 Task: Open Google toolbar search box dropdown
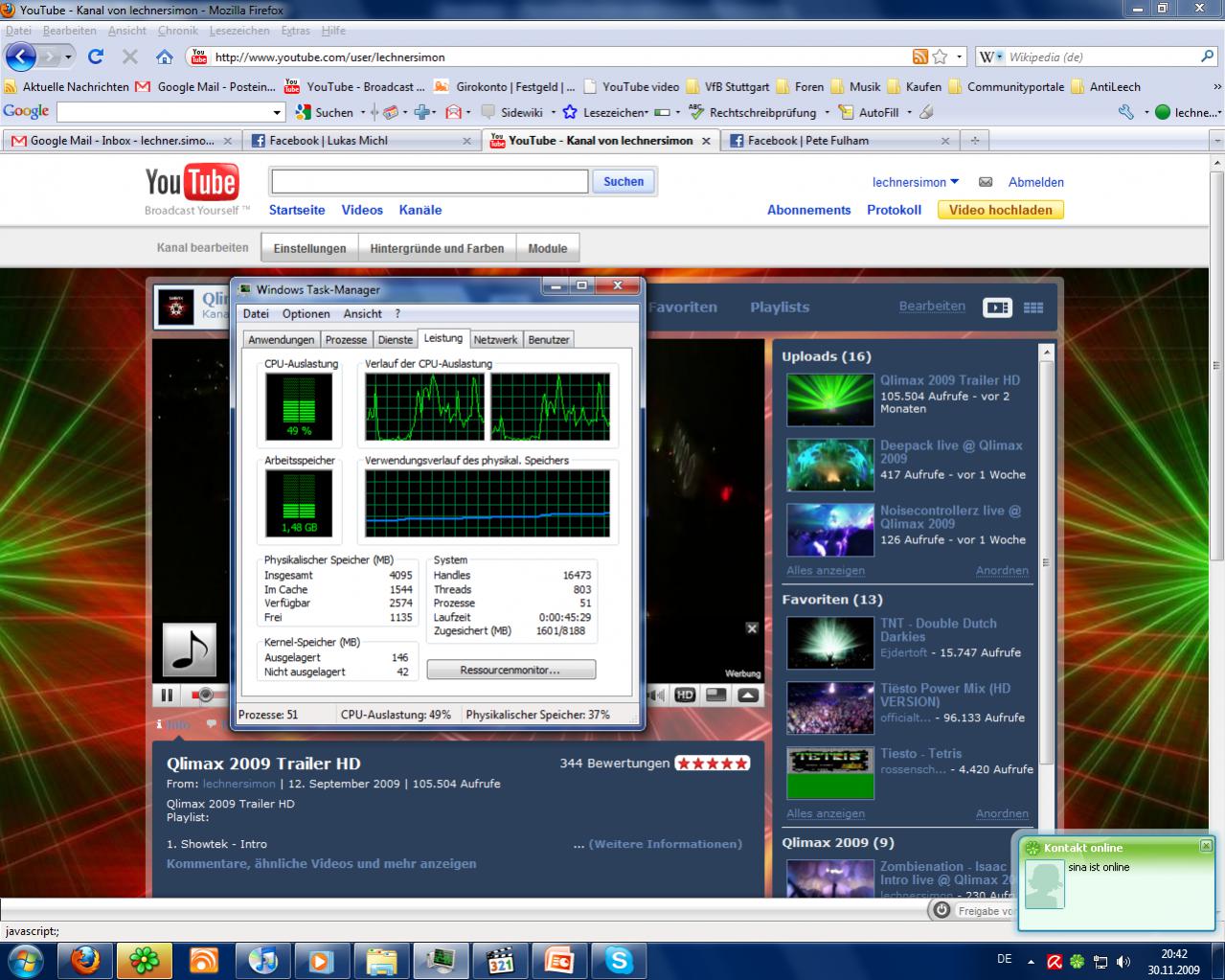click(x=278, y=112)
